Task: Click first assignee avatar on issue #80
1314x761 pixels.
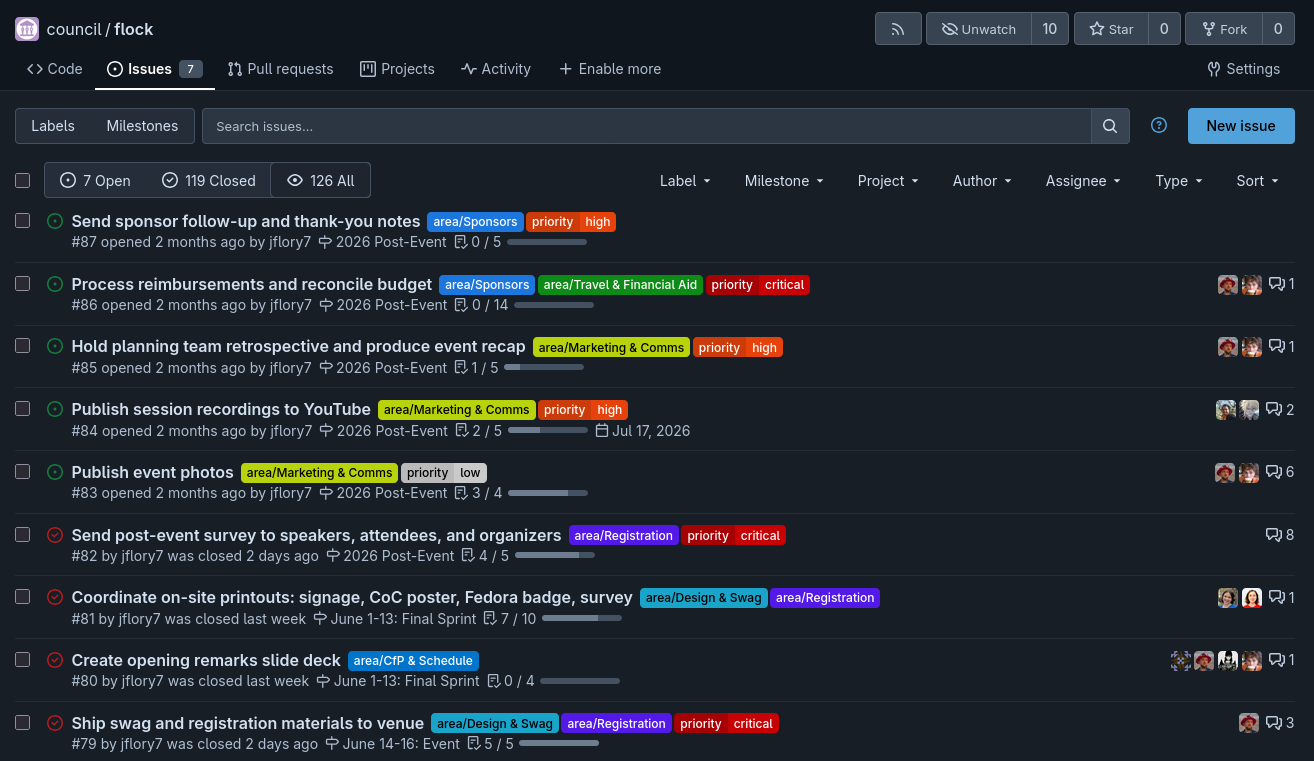Action: [x=1181, y=660]
